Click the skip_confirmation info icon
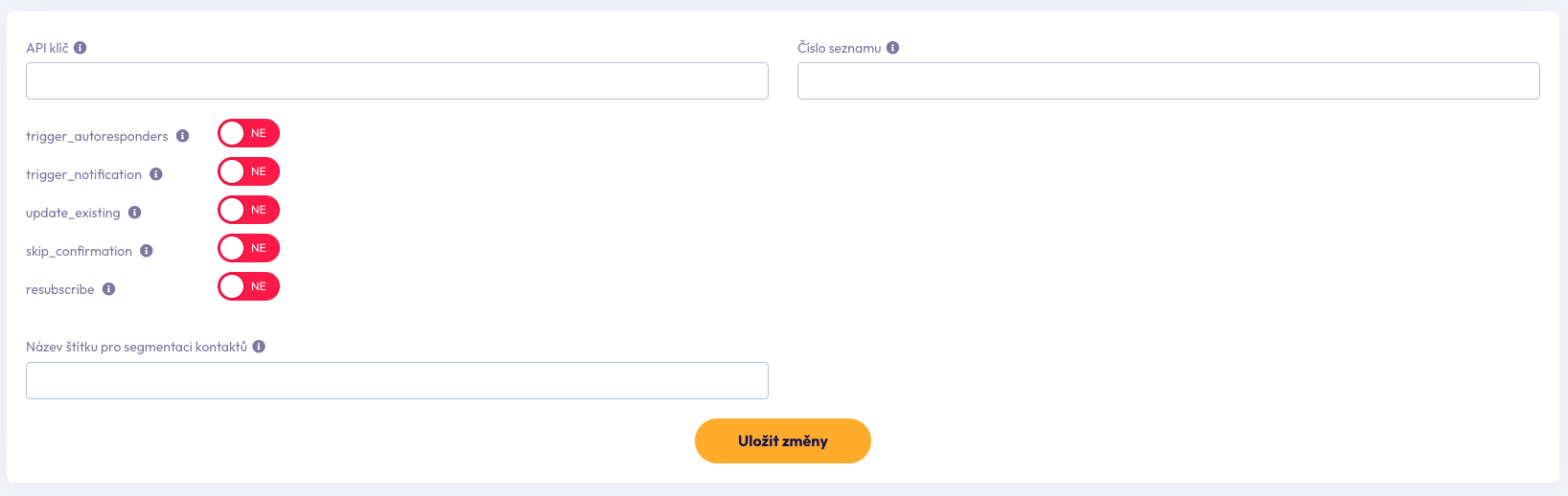 pos(147,251)
